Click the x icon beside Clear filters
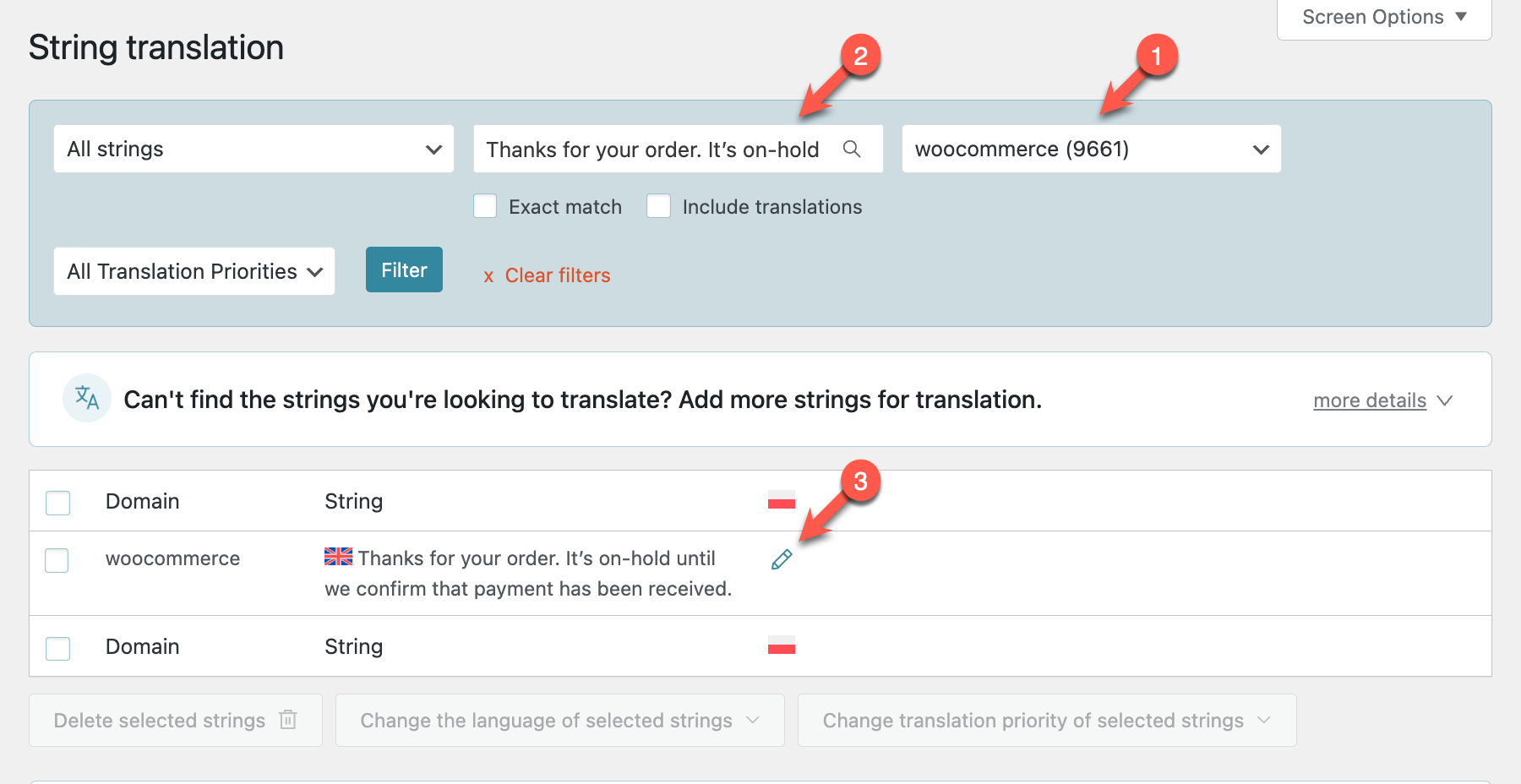Image resolution: width=1521 pixels, height=784 pixels. click(x=488, y=276)
